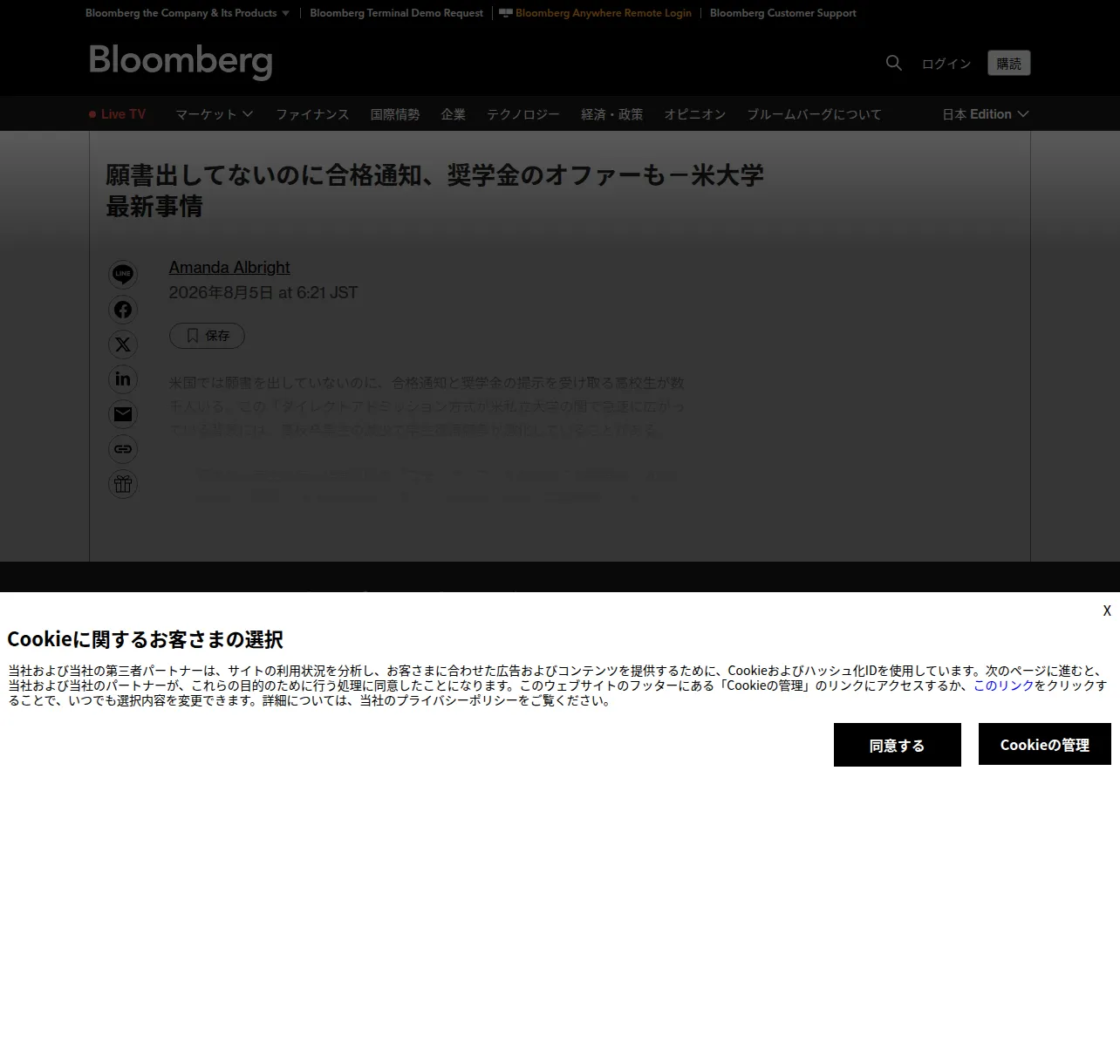Click このリンク in cookie notice
Viewport: 1120px width, 1064px height.
1004,685
